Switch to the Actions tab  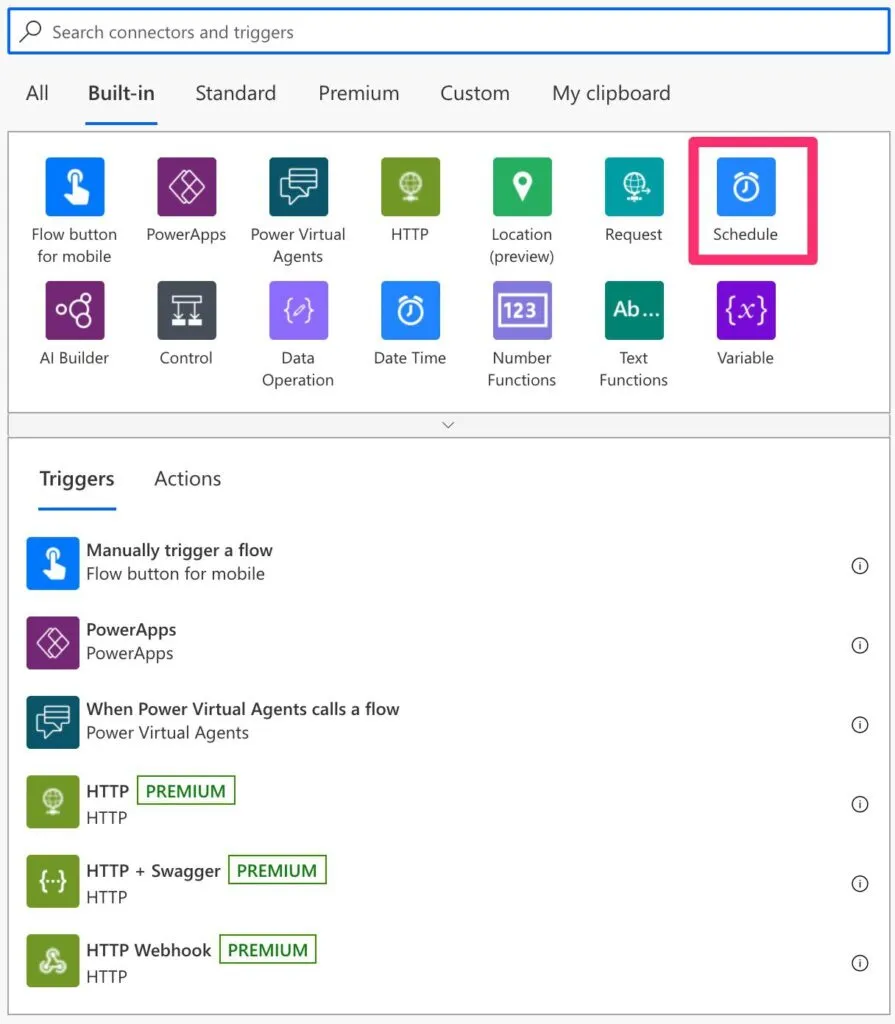(187, 479)
